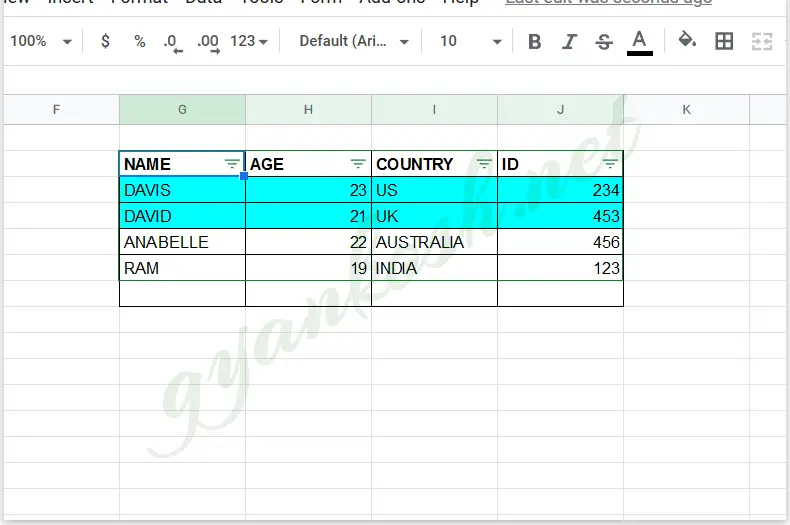
Task: Select age cell with value 21
Action: 308,216
